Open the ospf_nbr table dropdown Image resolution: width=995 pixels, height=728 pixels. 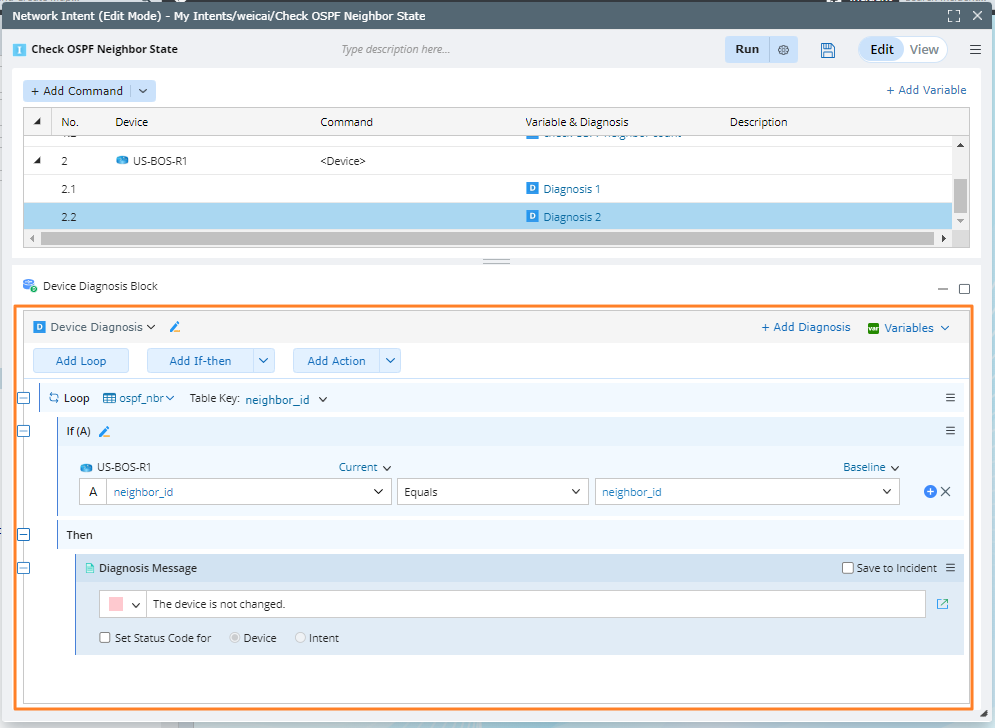tap(139, 398)
